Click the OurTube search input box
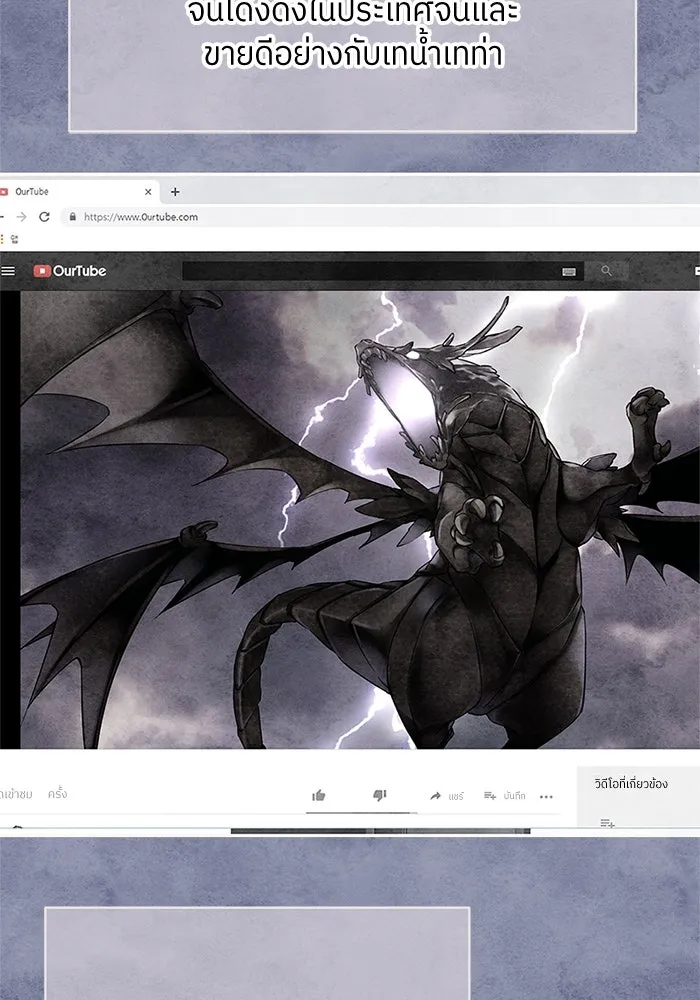 pyautogui.click(x=370, y=271)
